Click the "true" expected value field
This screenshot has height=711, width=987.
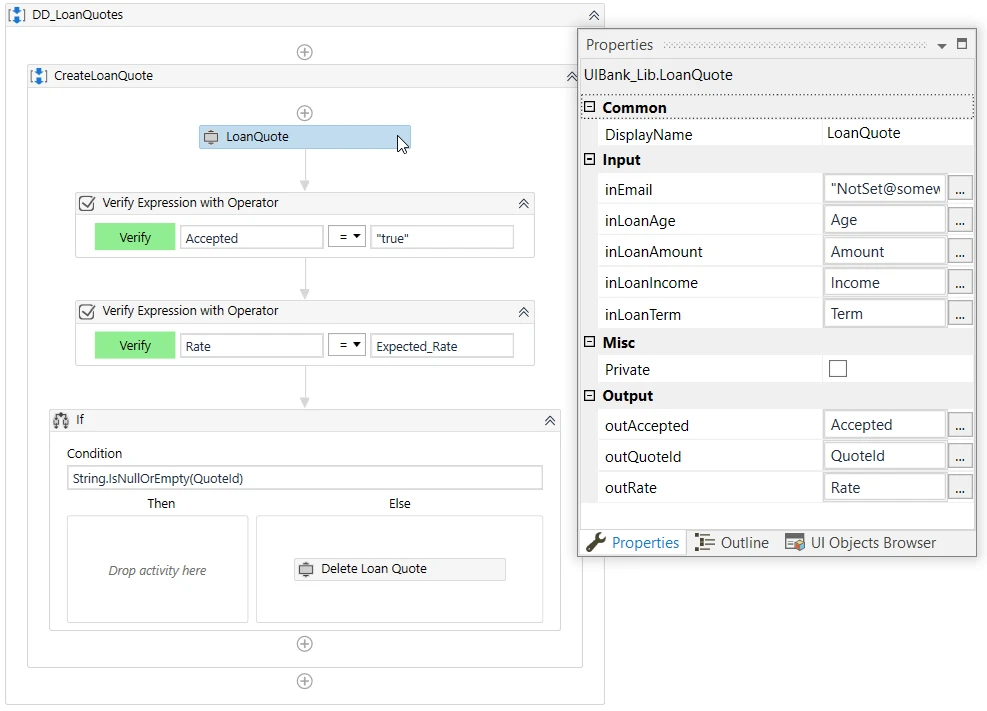point(442,238)
